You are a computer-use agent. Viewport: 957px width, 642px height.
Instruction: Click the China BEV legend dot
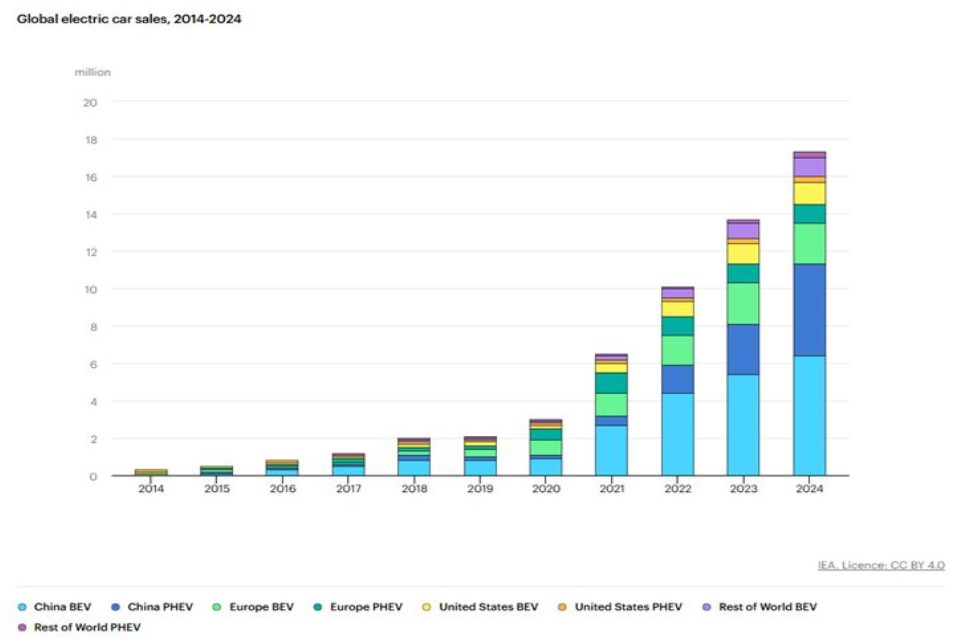22,607
